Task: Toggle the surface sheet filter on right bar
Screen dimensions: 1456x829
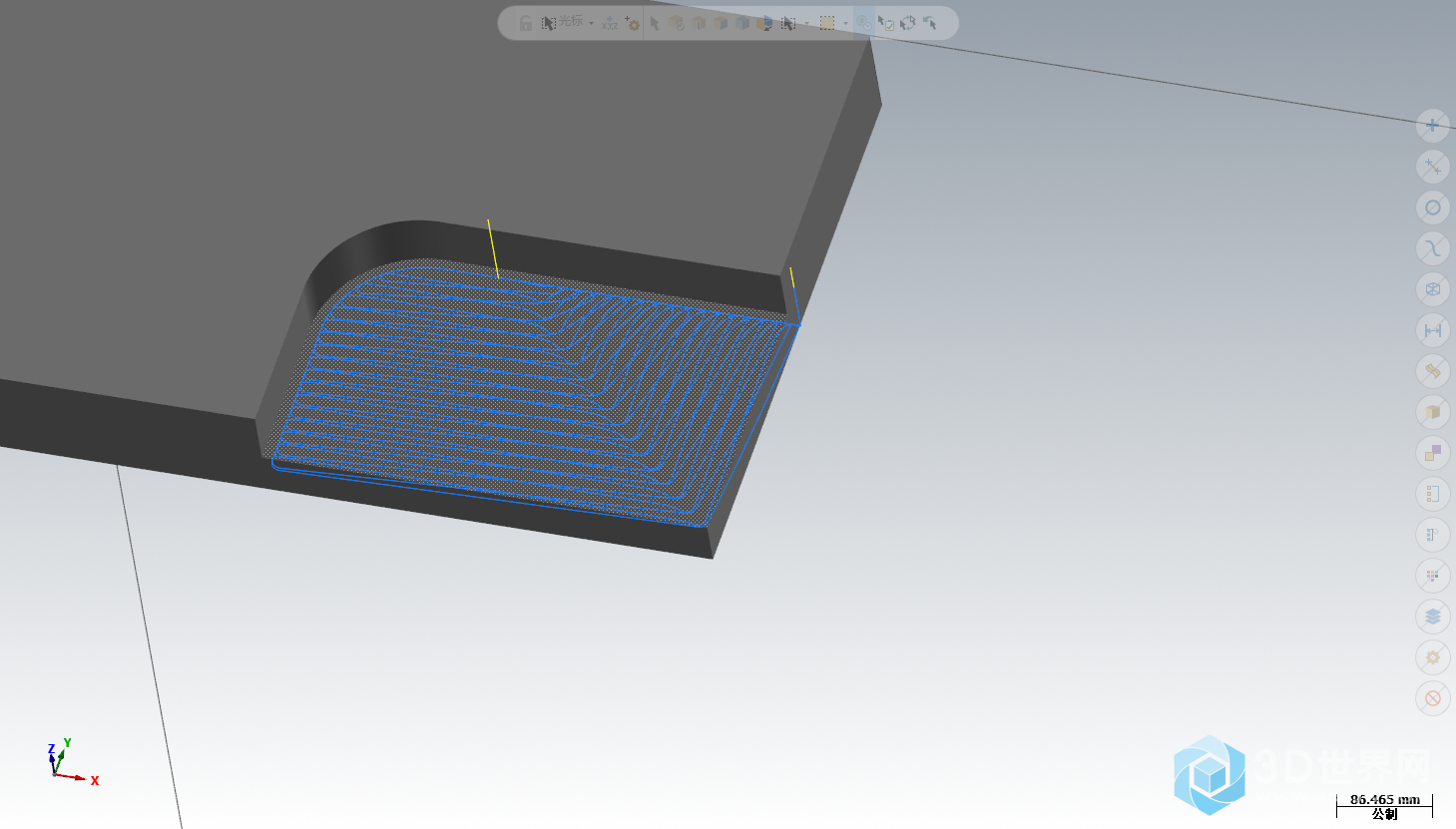Action: click(x=1433, y=370)
